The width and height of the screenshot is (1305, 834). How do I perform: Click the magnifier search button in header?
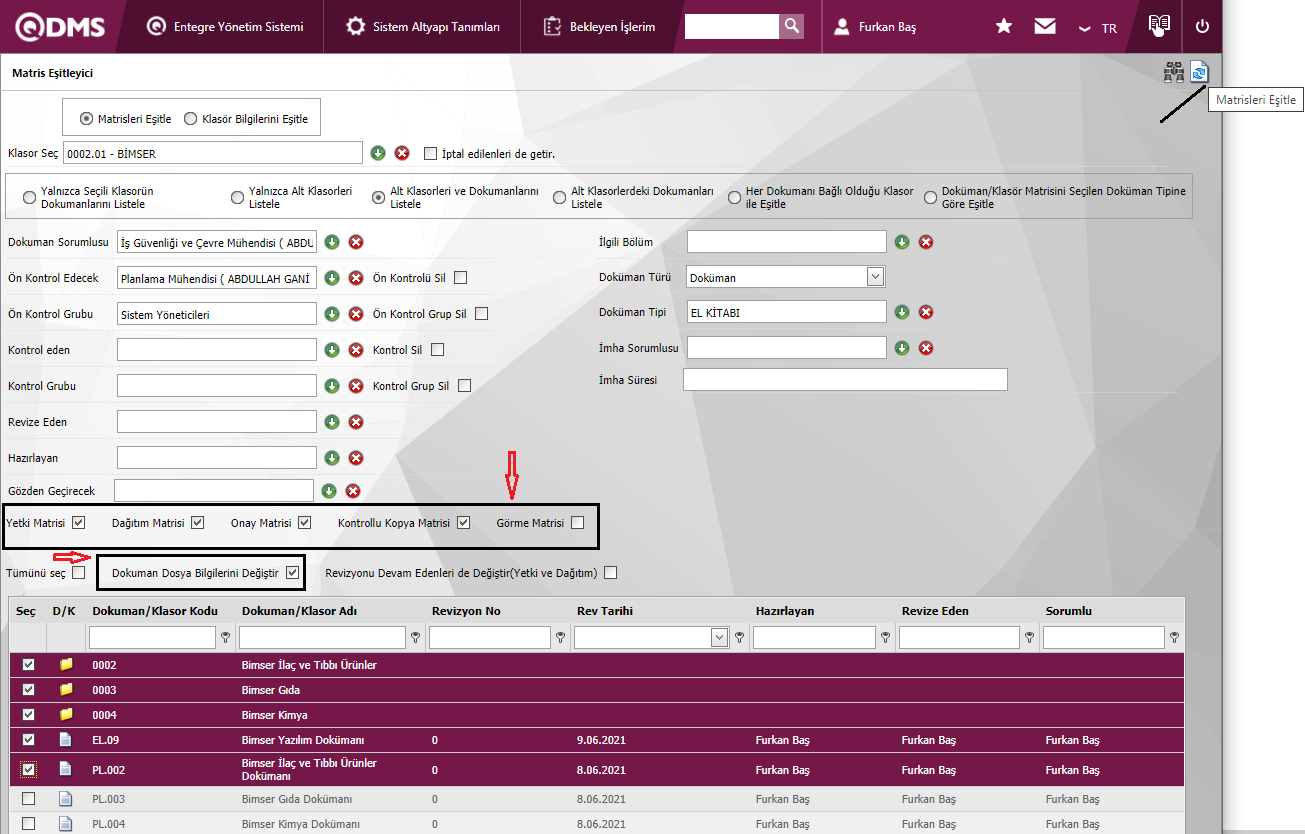(791, 27)
